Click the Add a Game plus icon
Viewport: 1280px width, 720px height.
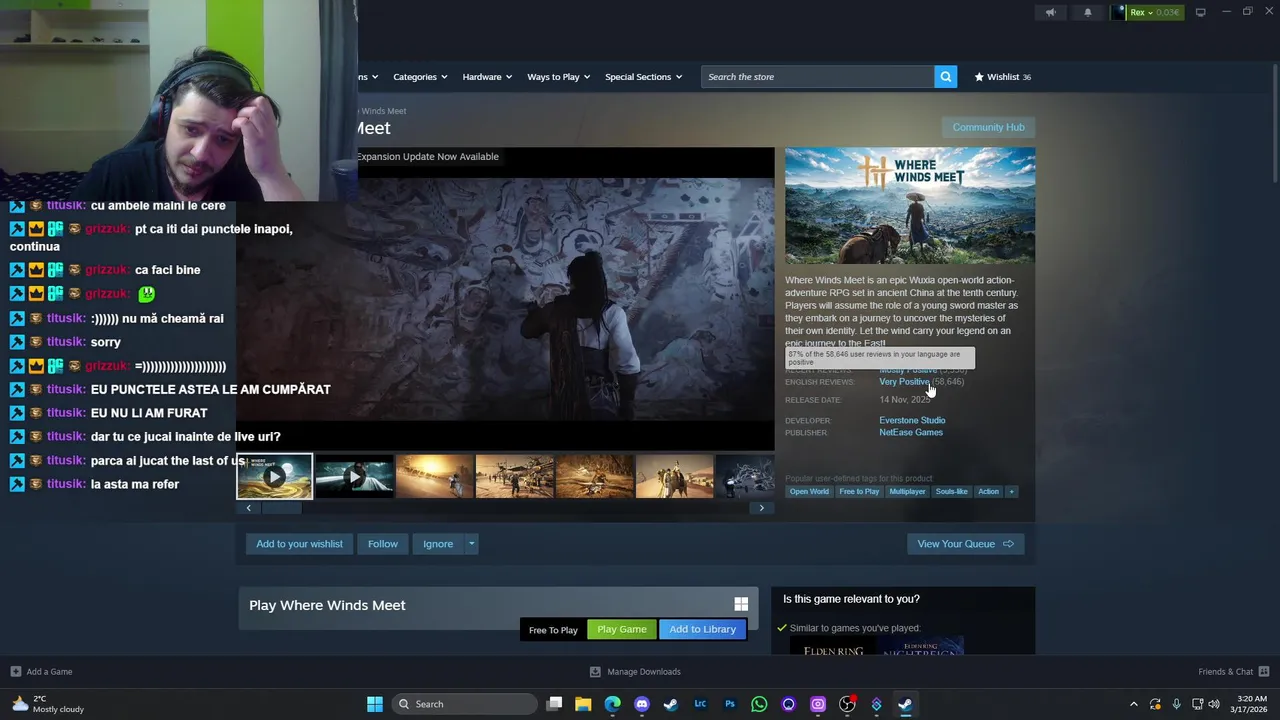click(x=15, y=672)
